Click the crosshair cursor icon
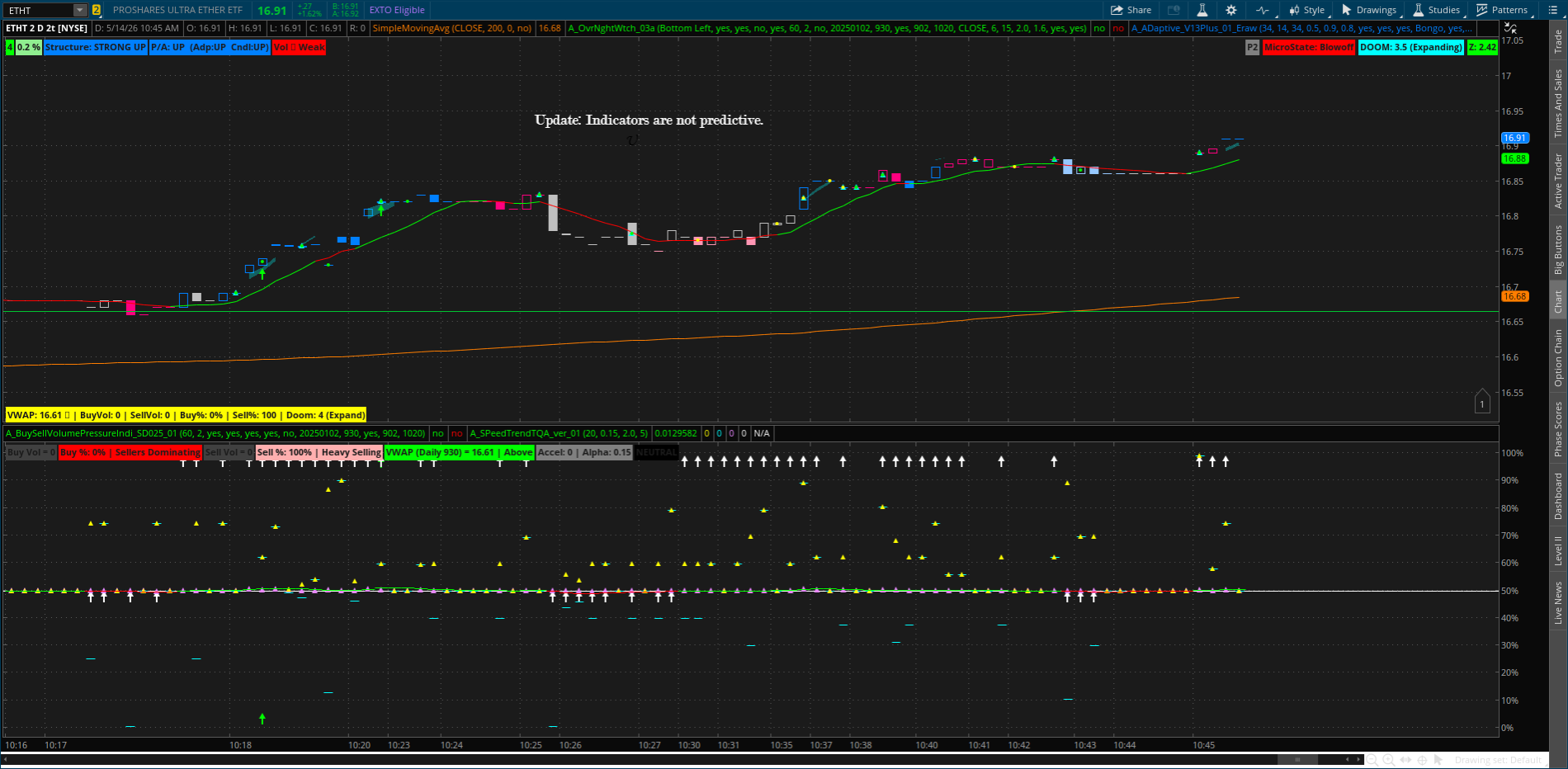This screenshot has width=1568, height=769. click(1423, 760)
